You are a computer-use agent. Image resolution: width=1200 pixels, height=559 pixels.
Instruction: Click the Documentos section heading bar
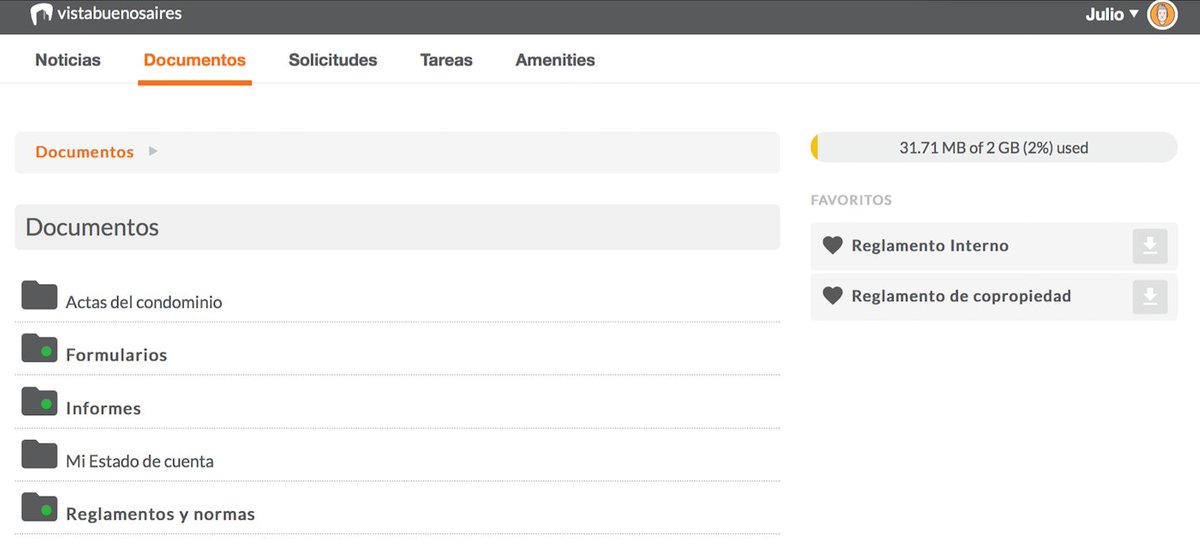tap(397, 227)
